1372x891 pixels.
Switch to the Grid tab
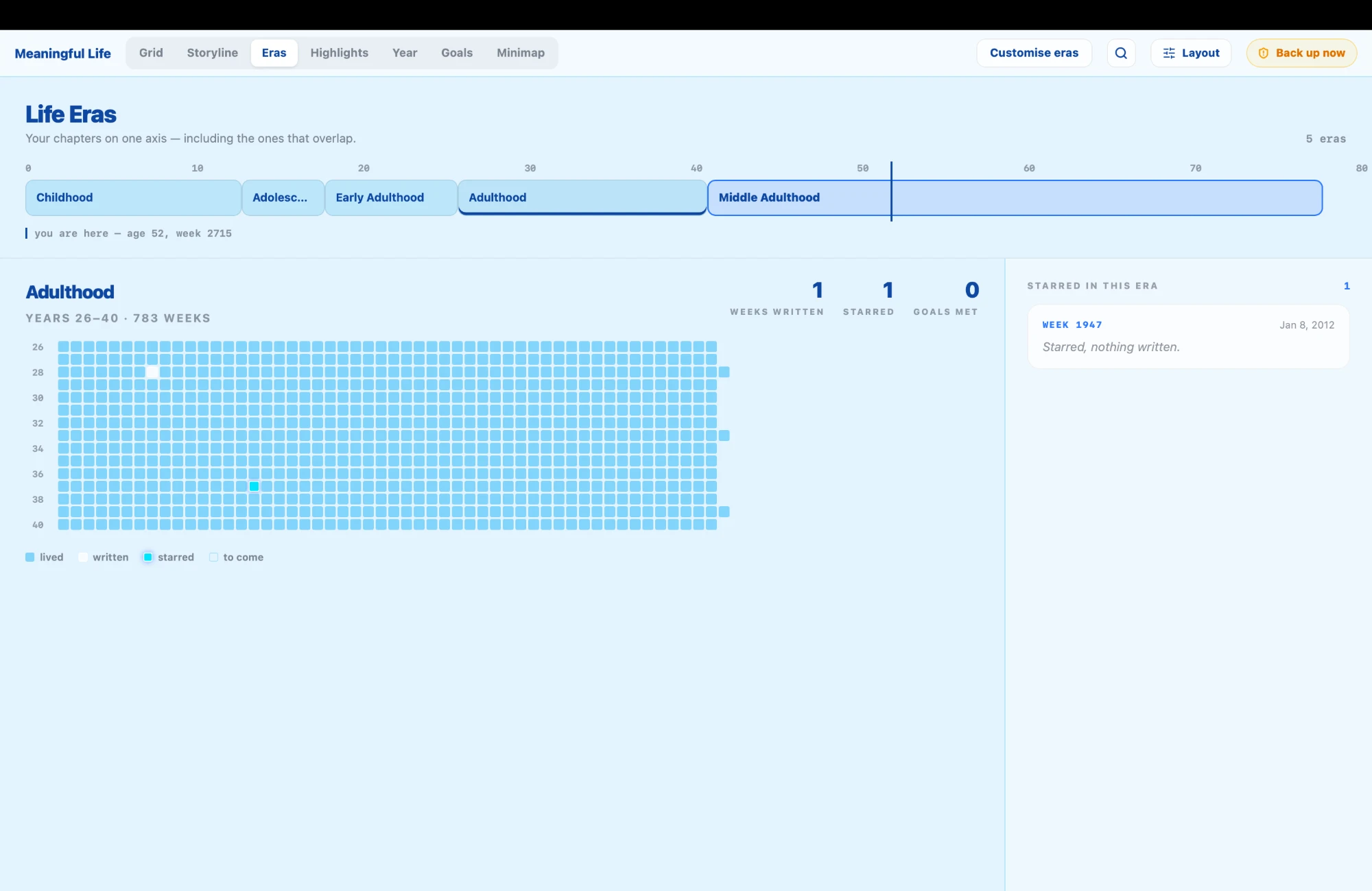(151, 53)
